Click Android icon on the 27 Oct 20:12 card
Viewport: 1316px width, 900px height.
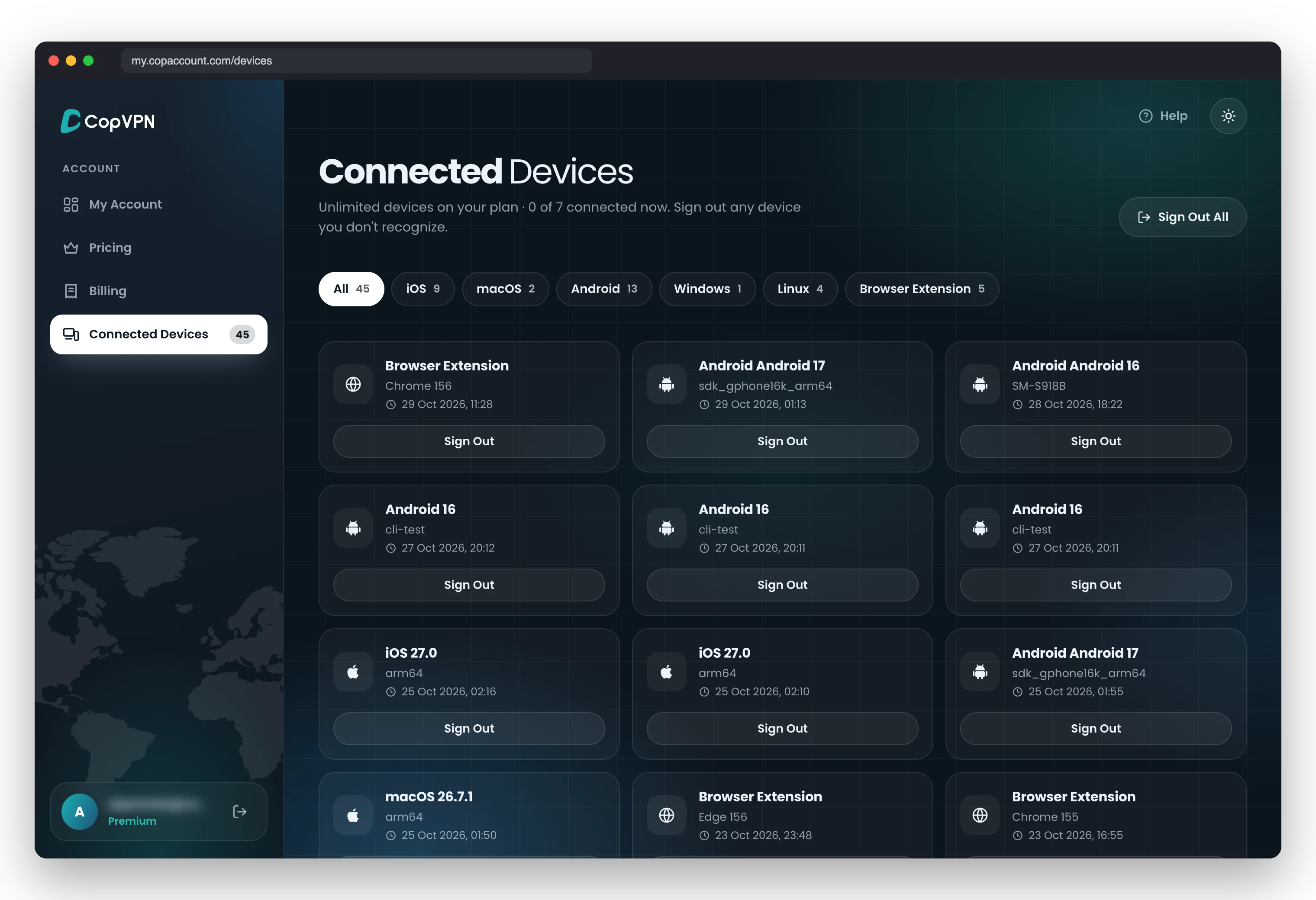click(353, 528)
